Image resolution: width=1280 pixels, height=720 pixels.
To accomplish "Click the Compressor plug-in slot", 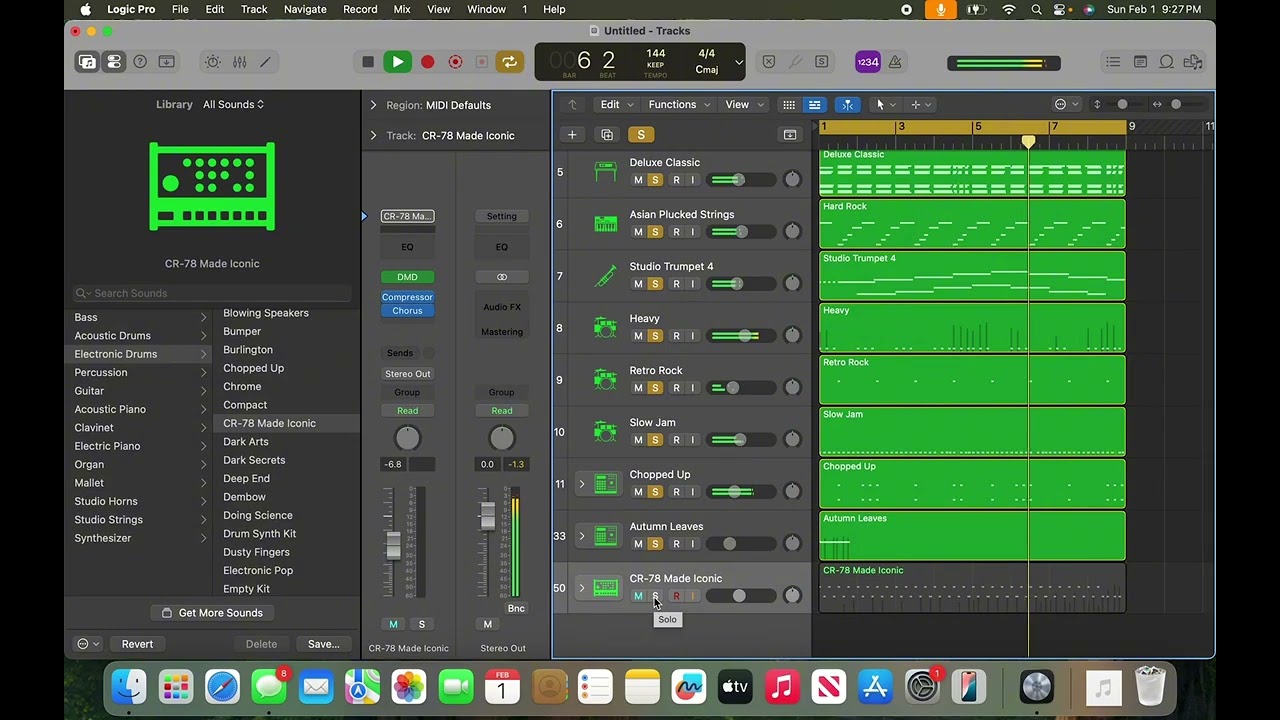I will pyautogui.click(x=407, y=297).
